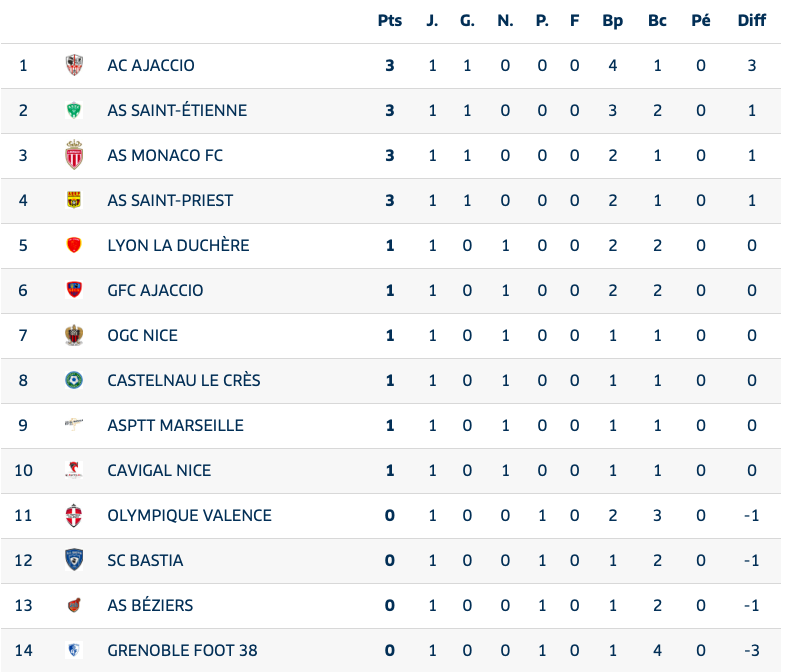Click the AS Saint-Étienne green crest
The width and height of the screenshot is (785, 672).
pos(74,111)
